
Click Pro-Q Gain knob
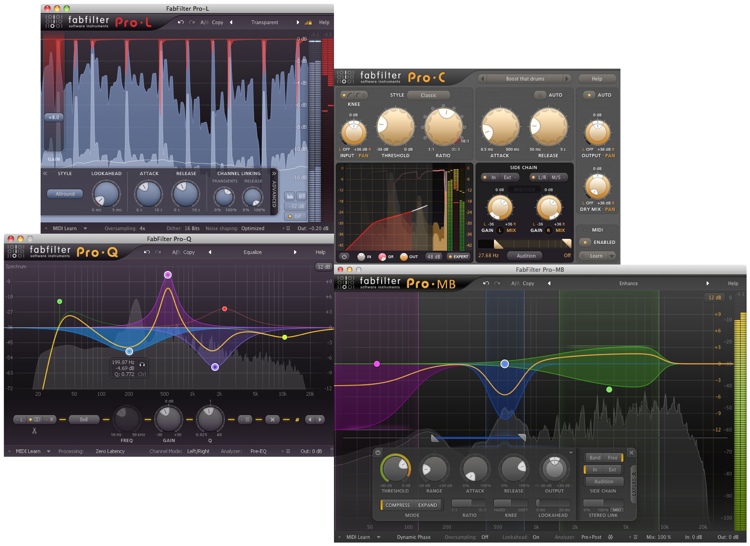coord(168,419)
